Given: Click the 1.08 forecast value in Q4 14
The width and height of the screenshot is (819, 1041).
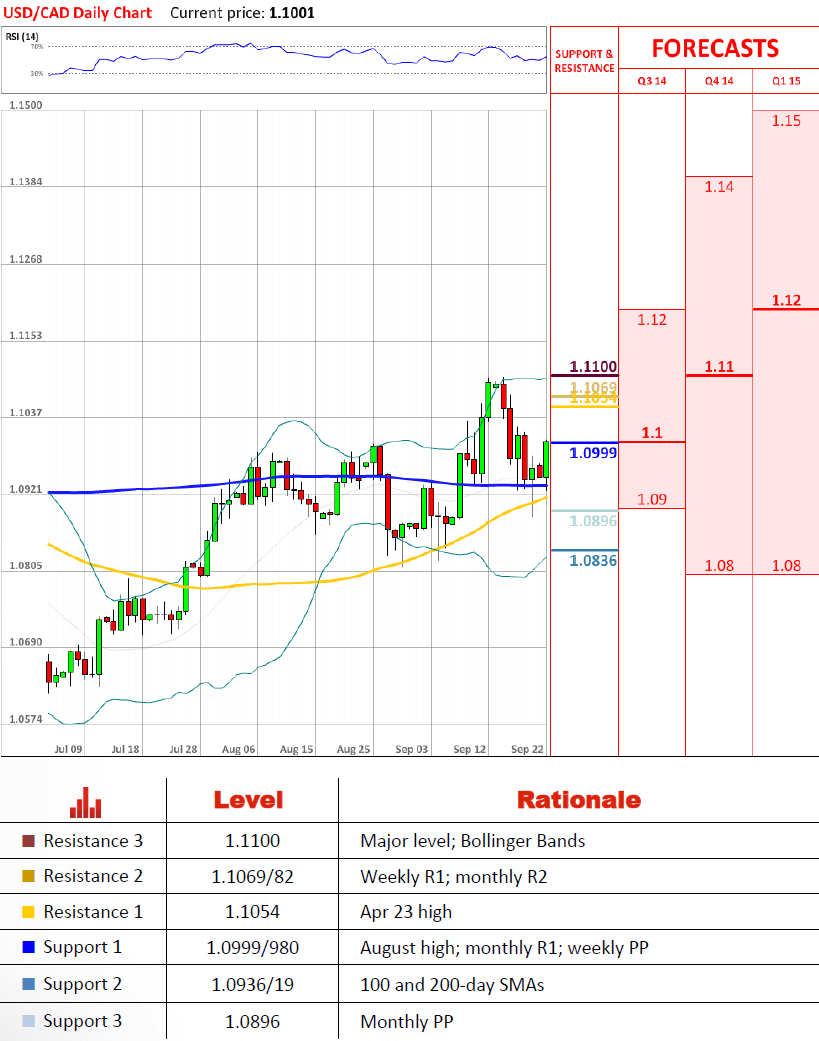Looking at the screenshot, I should click(x=719, y=566).
